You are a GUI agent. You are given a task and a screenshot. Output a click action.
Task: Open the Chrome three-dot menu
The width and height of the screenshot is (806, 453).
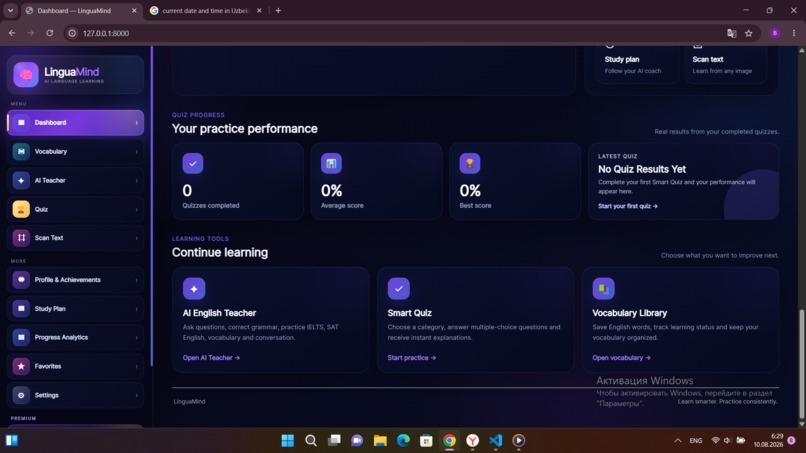pos(794,33)
